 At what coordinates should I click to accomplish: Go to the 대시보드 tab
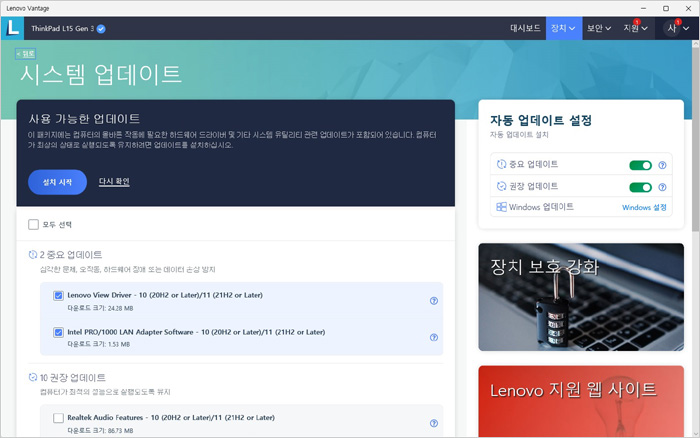point(525,28)
